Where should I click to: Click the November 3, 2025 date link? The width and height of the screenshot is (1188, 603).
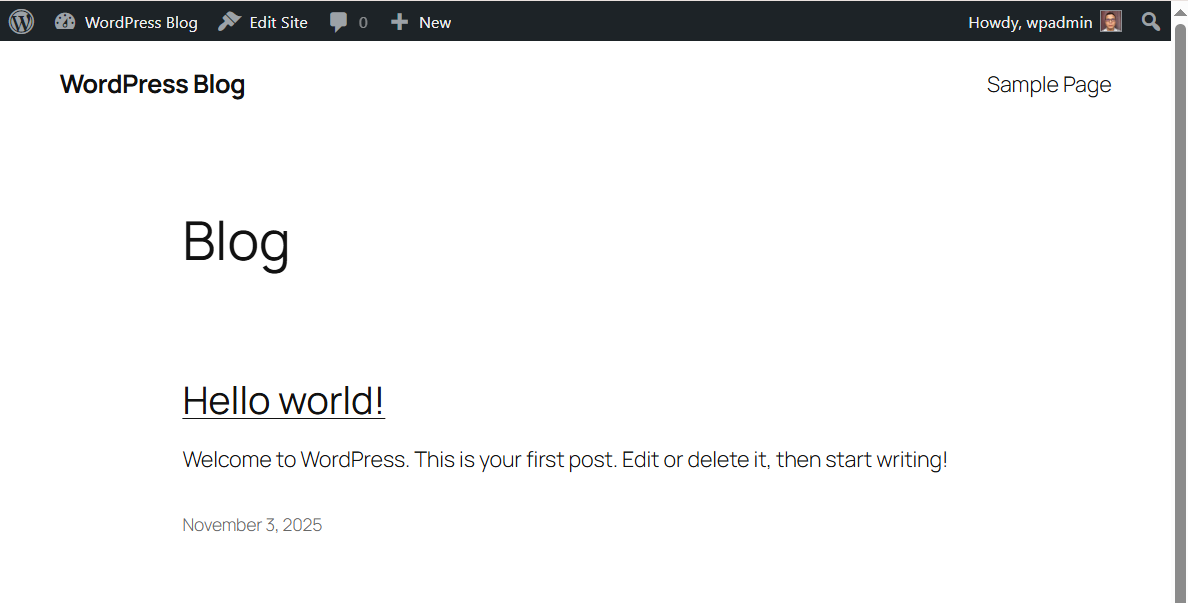tap(252, 525)
